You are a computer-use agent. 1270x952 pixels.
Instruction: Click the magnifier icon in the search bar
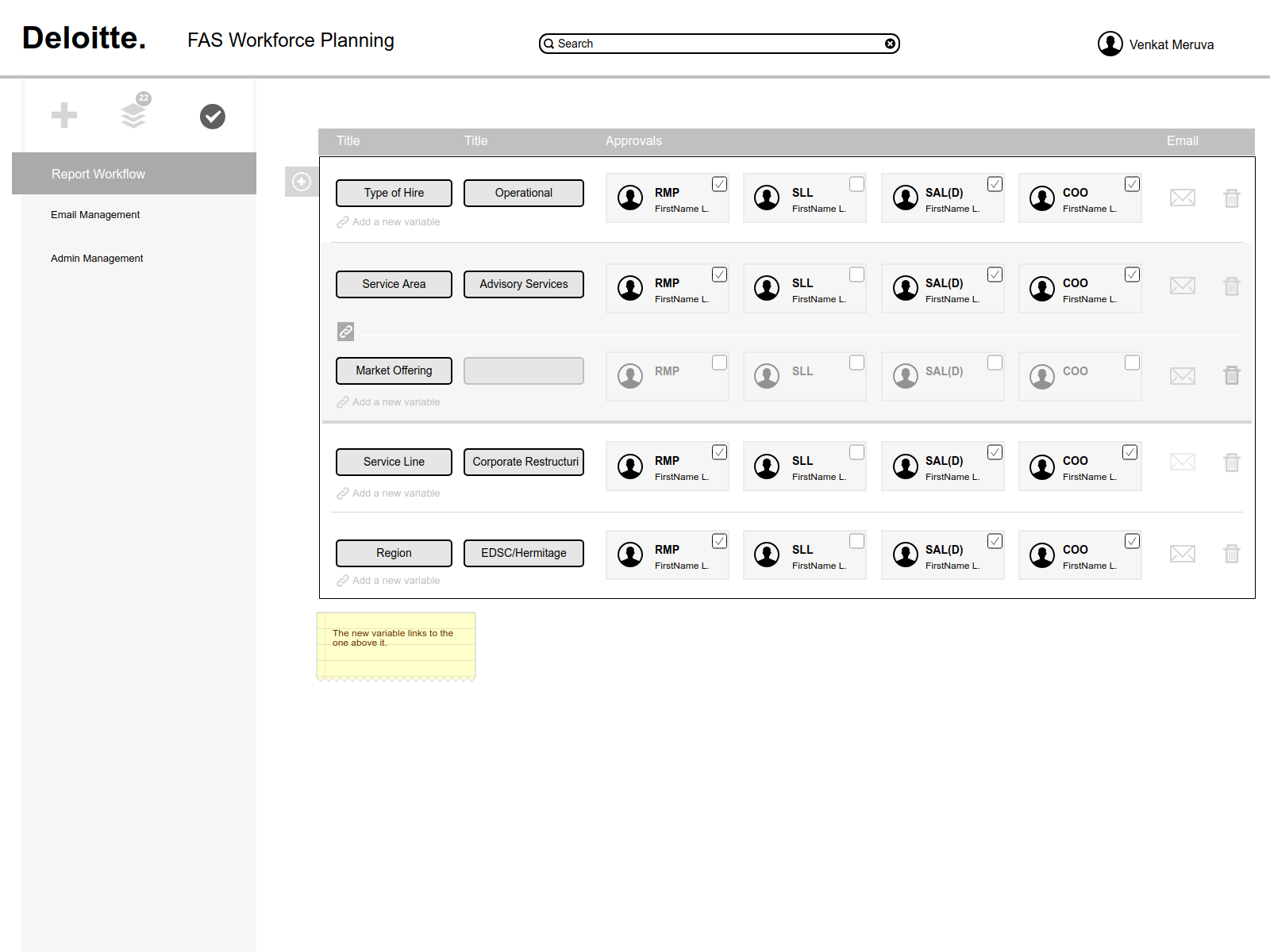click(548, 44)
